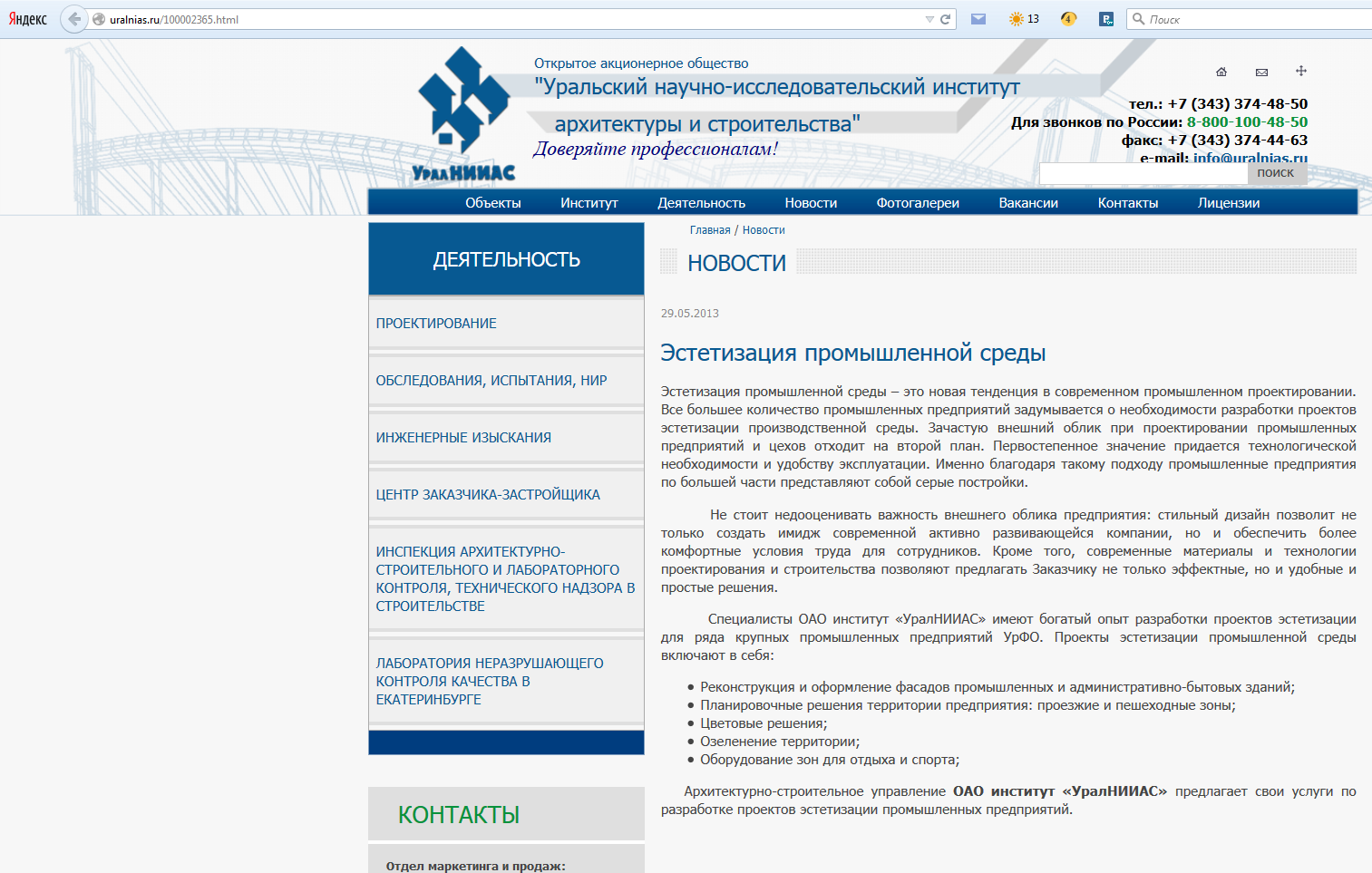Click the website home icon
The height and width of the screenshot is (873, 1372).
tap(1221, 72)
